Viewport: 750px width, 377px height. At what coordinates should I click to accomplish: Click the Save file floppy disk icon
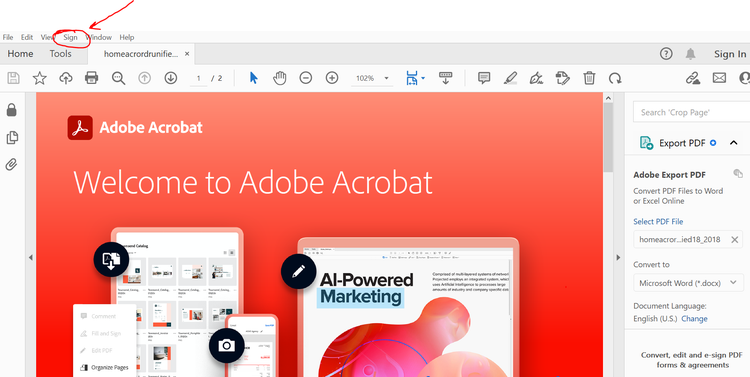pyautogui.click(x=13, y=78)
